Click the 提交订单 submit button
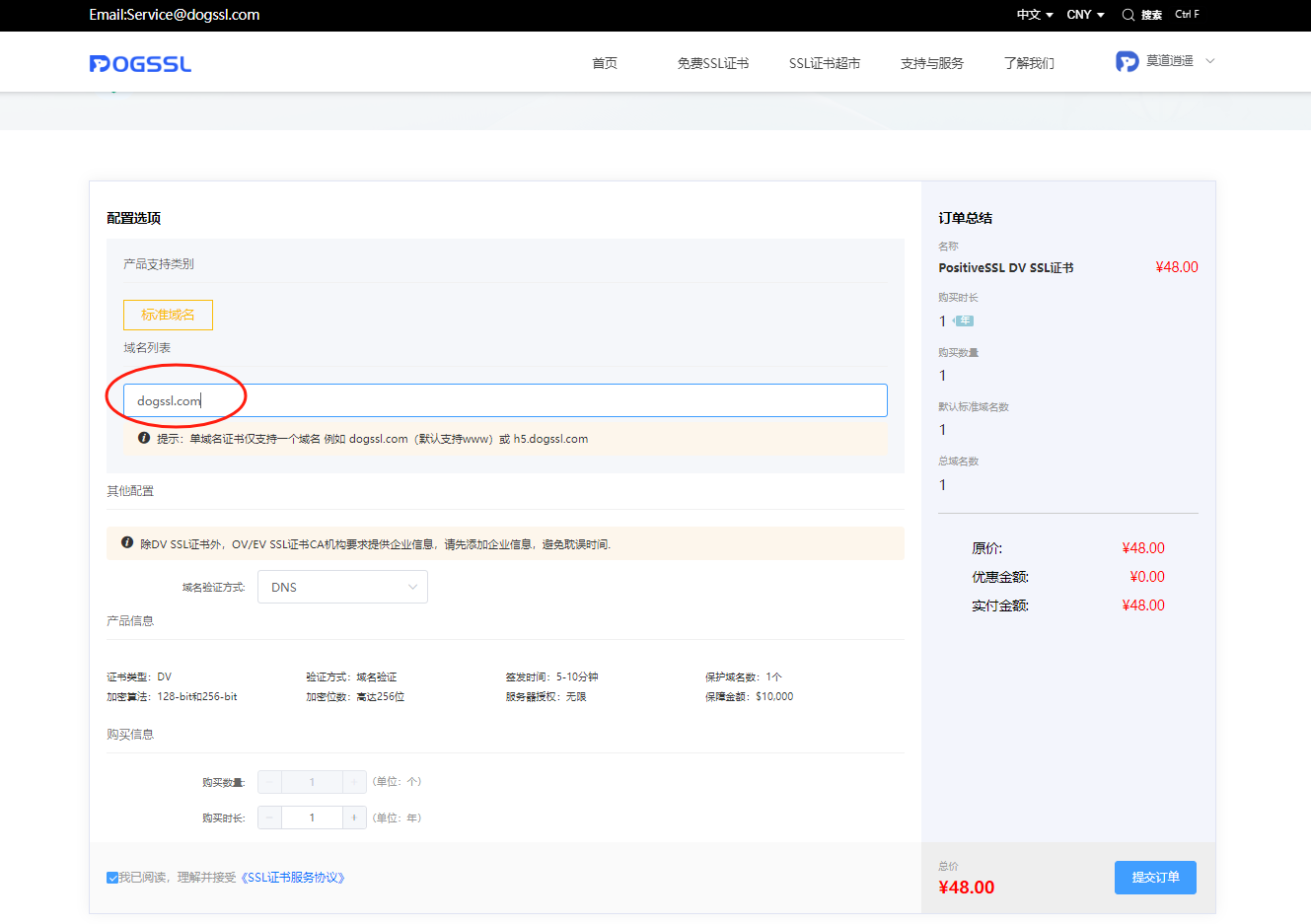 coord(1155,878)
